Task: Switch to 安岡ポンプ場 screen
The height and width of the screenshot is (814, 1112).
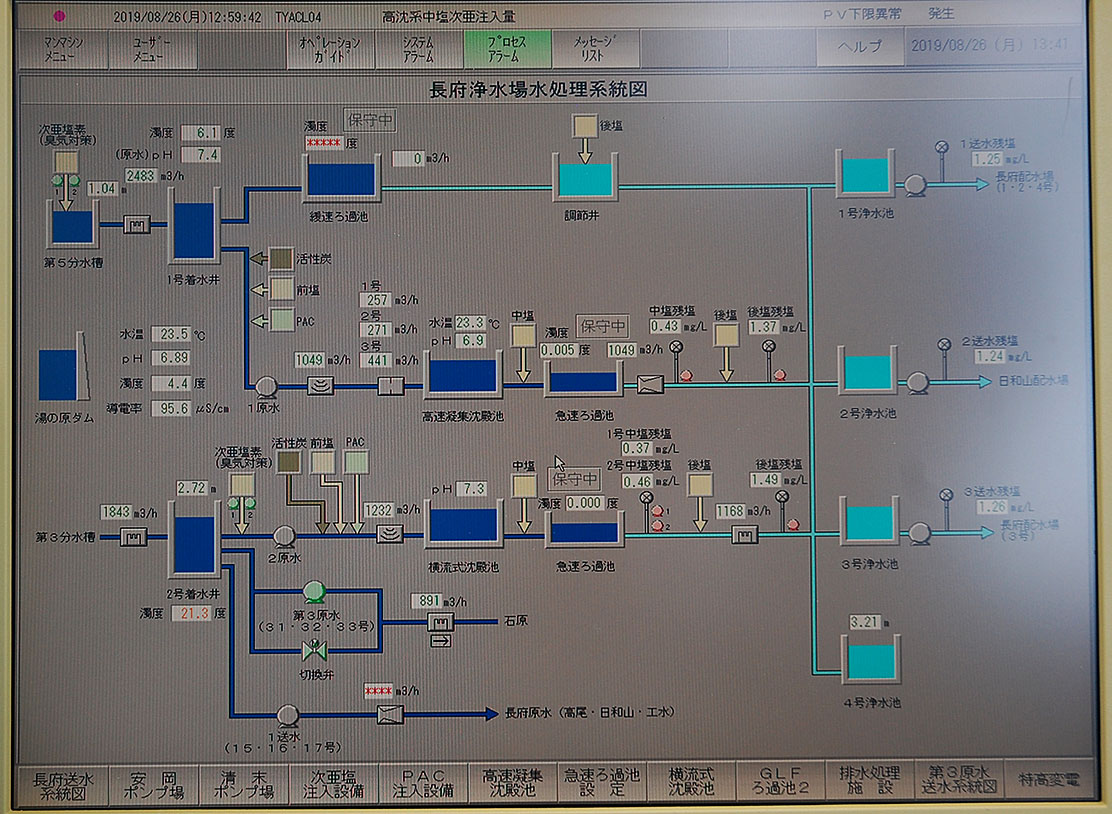Action: pyautogui.click(x=152, y=782)
